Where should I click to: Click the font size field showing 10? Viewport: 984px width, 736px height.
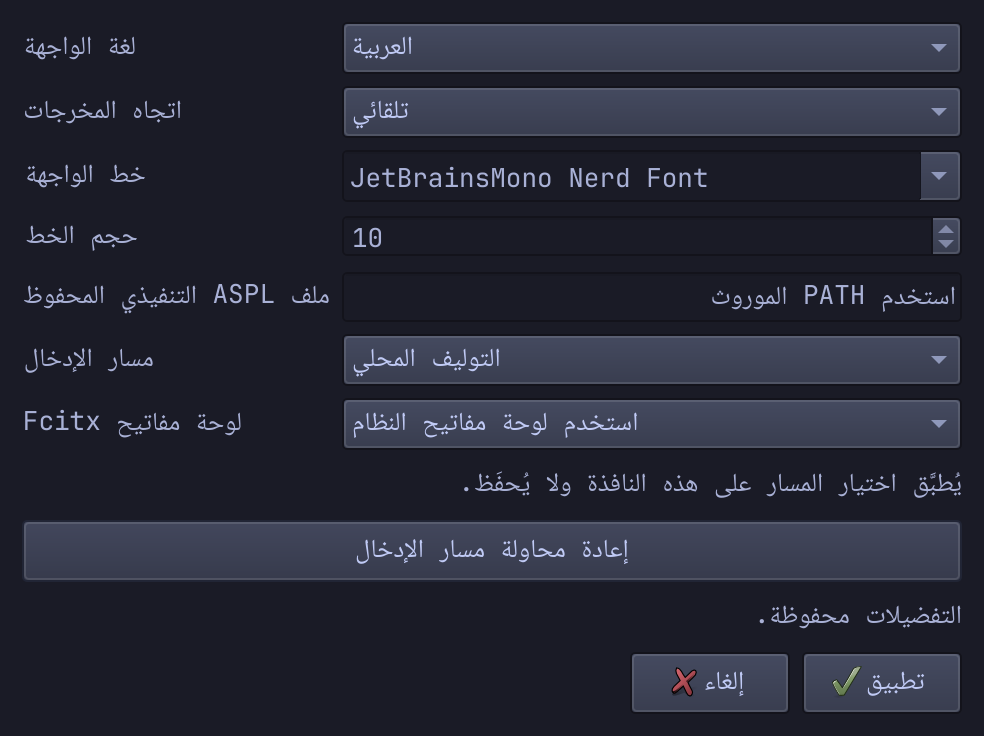click(638, 237)
